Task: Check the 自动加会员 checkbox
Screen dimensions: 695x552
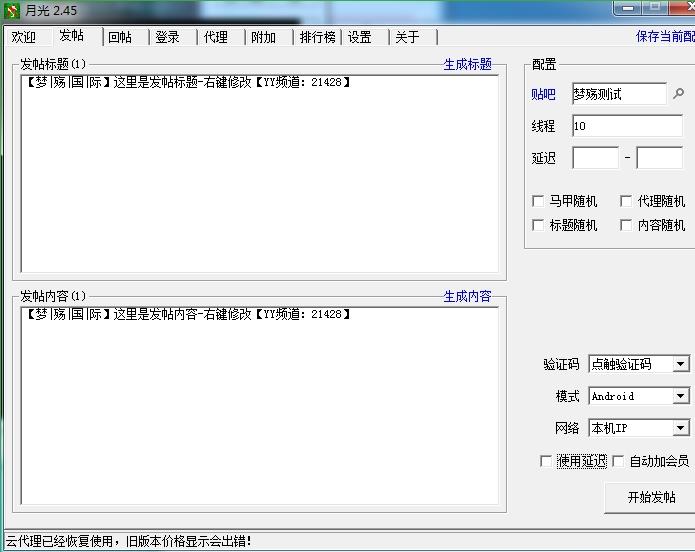Action: coord(618,461)
